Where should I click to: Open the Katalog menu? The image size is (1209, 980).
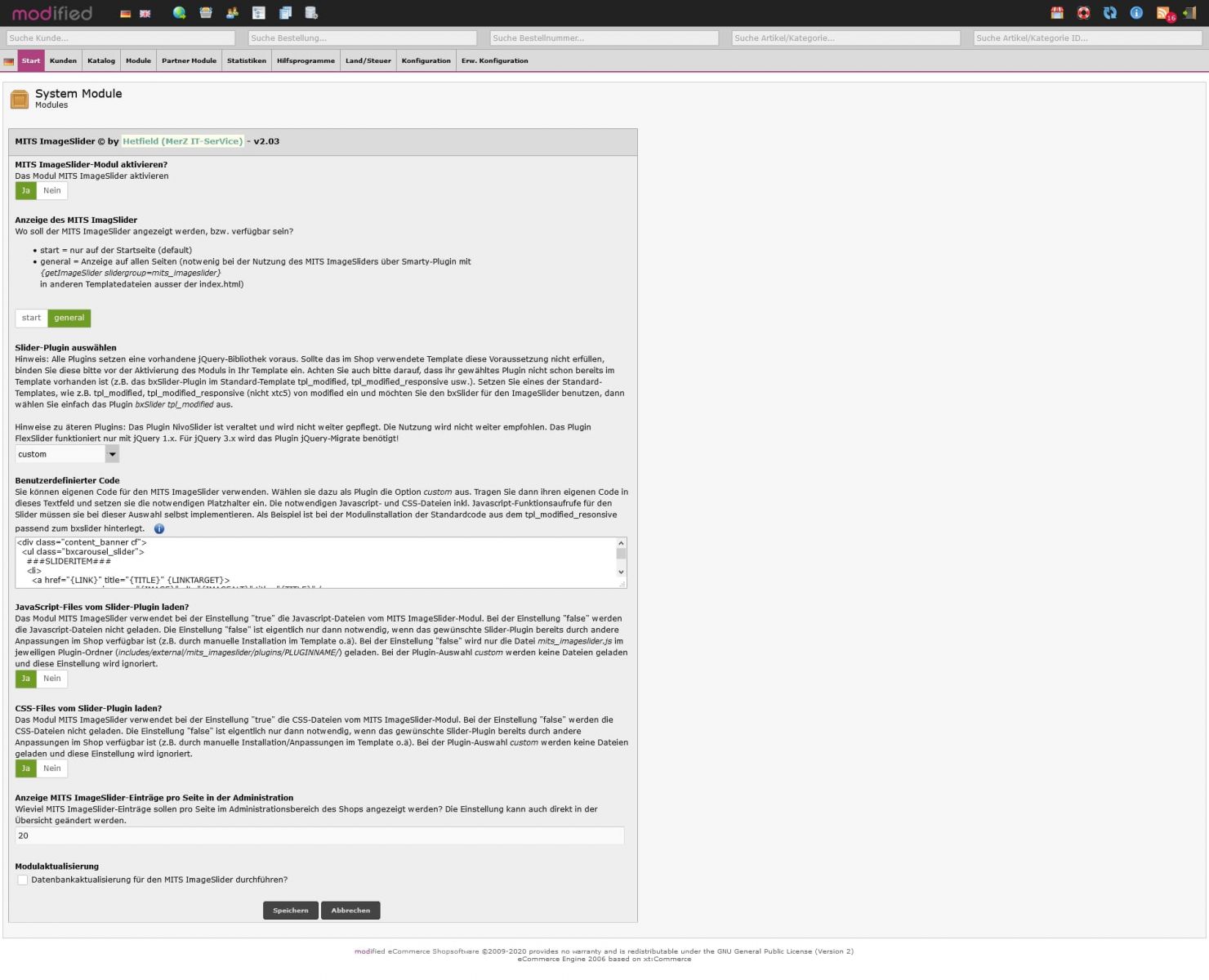click(101, 61)
